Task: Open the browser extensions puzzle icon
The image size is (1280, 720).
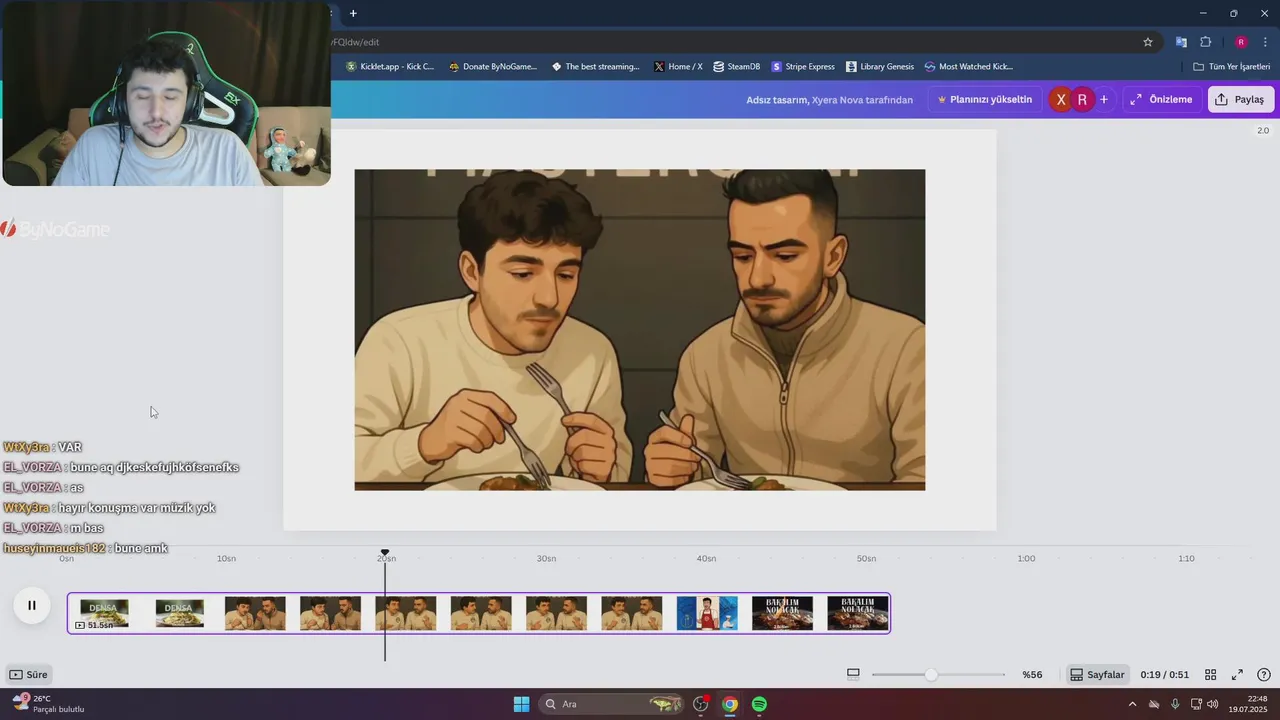Action: [1205, 42]
